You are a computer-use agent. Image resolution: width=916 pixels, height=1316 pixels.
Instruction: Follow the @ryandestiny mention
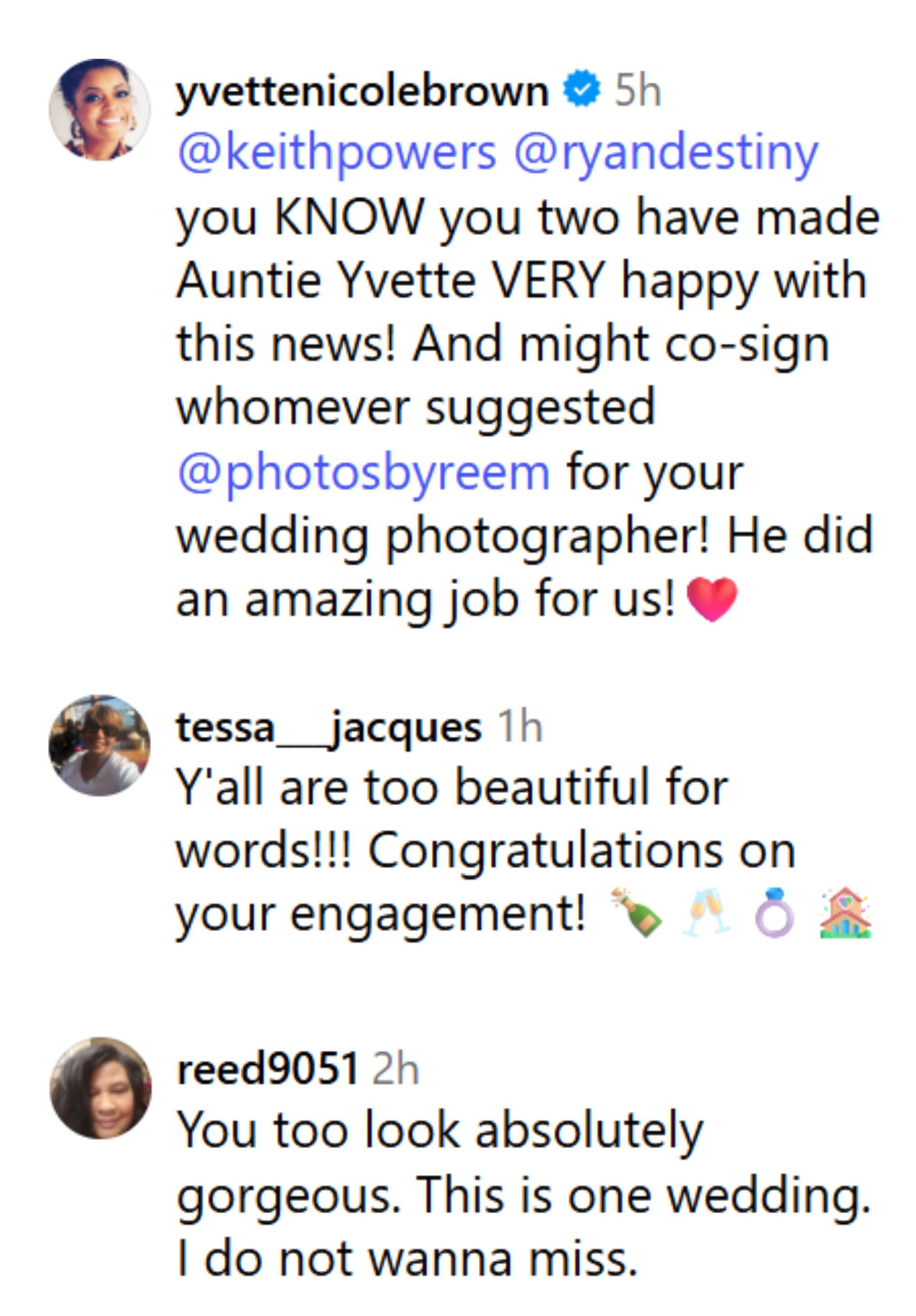665,153
